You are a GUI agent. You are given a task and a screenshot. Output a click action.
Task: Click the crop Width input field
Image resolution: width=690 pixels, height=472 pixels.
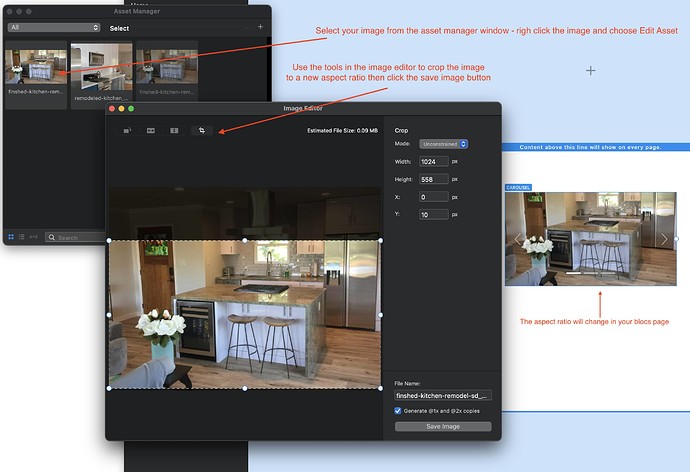[434, 161]
